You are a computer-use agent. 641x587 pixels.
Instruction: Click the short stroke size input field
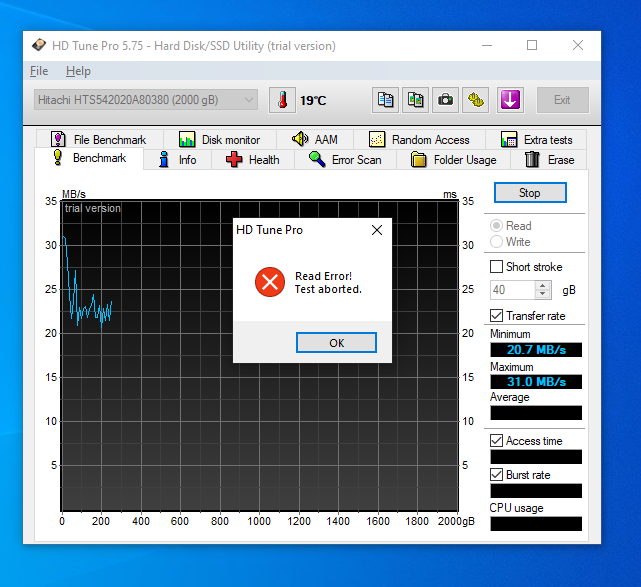tap(511, 289)
